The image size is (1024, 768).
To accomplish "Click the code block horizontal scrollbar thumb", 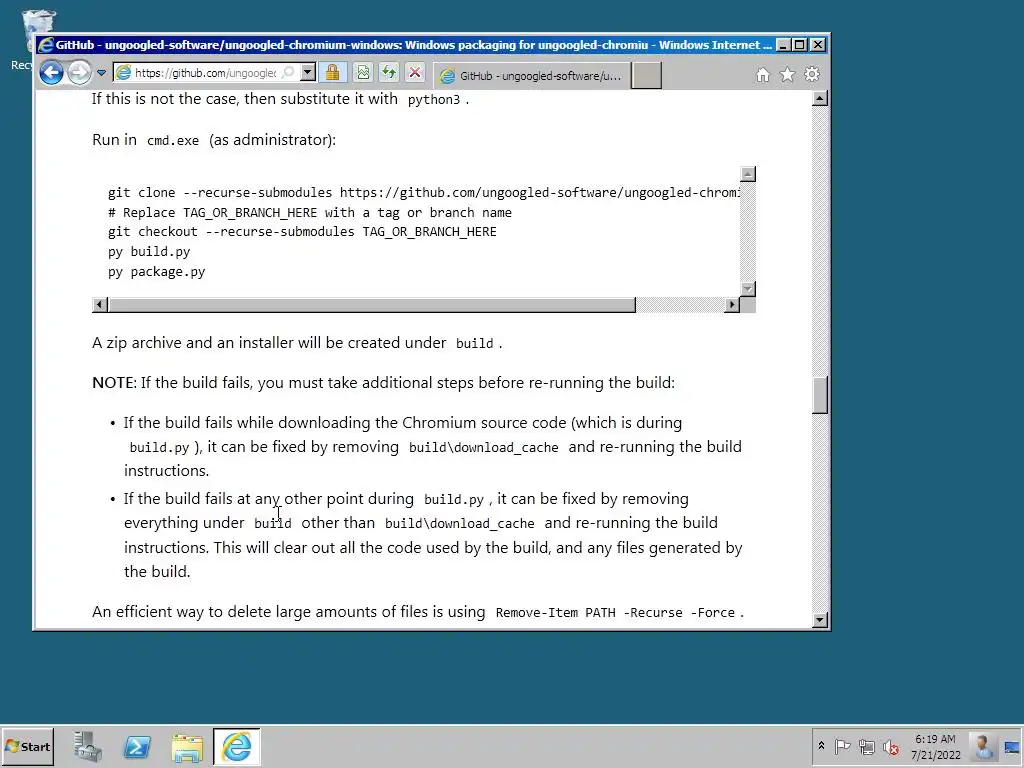I will point(372,304).
